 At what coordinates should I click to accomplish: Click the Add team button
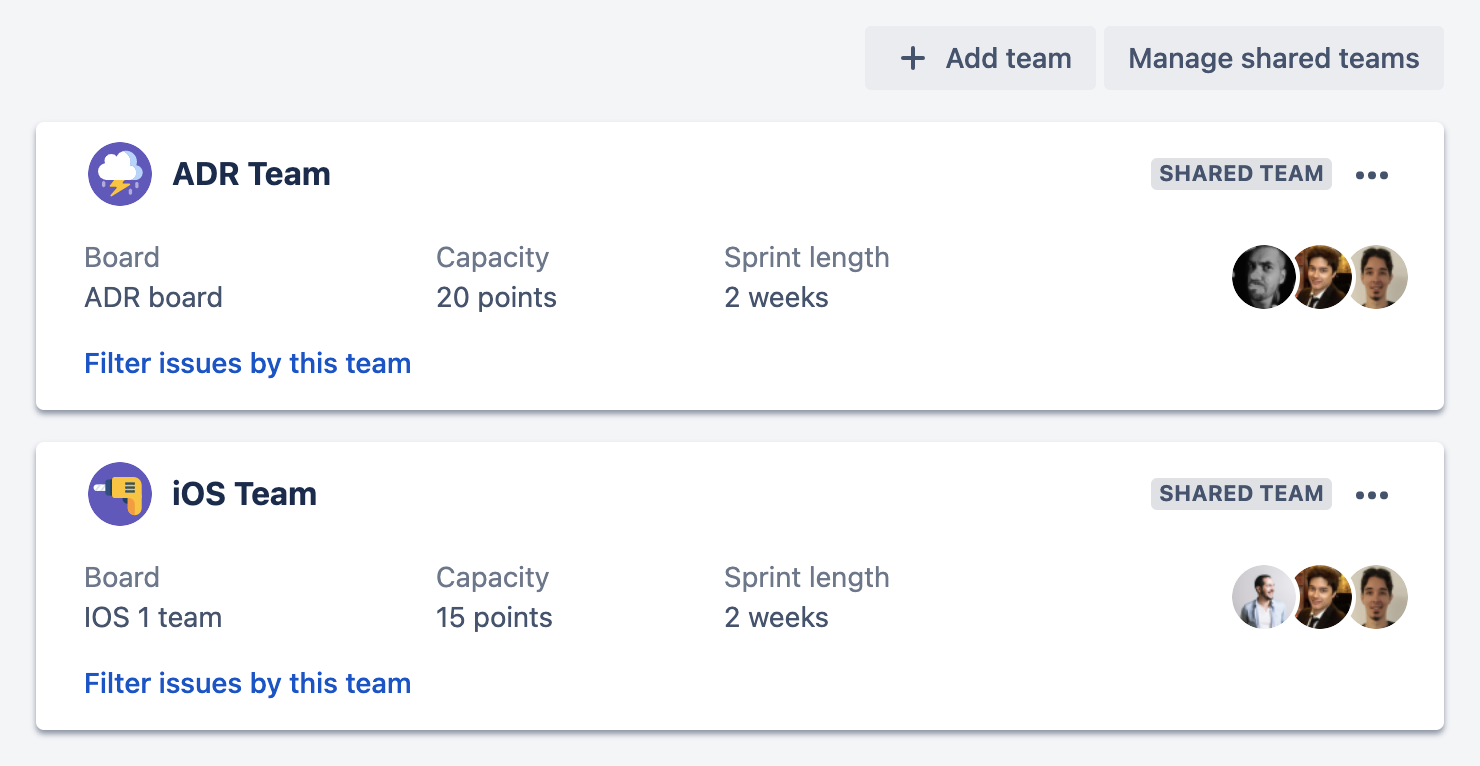(979, 58)
